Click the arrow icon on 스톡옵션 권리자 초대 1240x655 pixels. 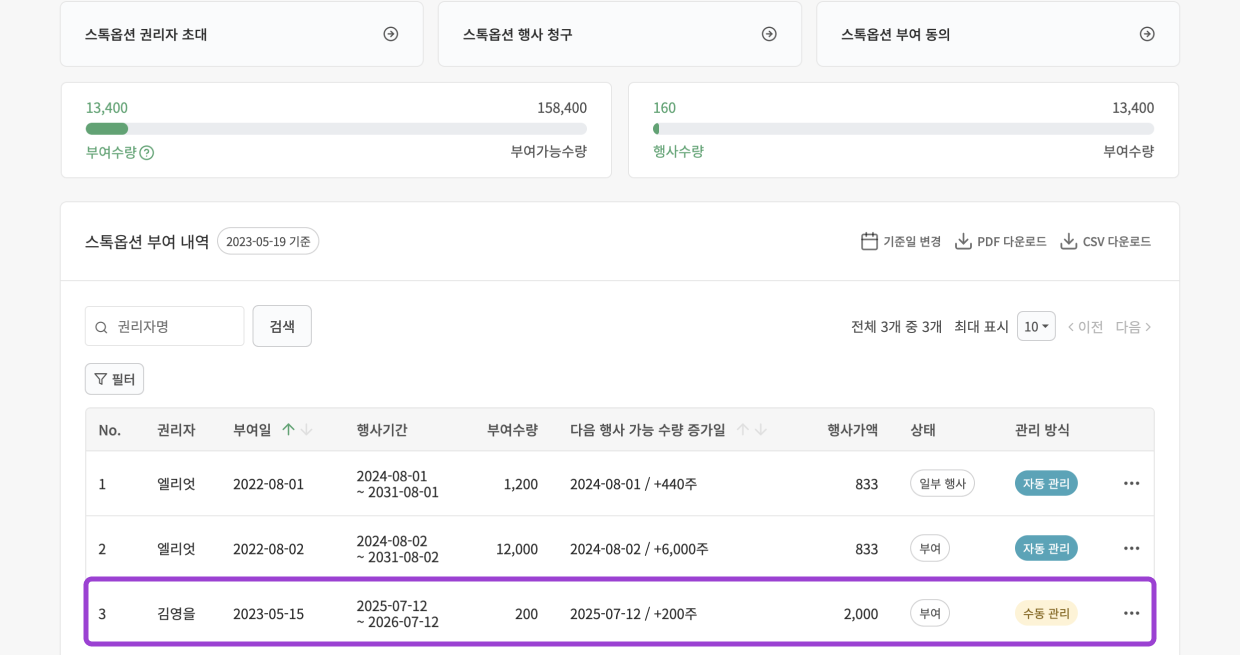pyautogui.click(x=391, y=34)
